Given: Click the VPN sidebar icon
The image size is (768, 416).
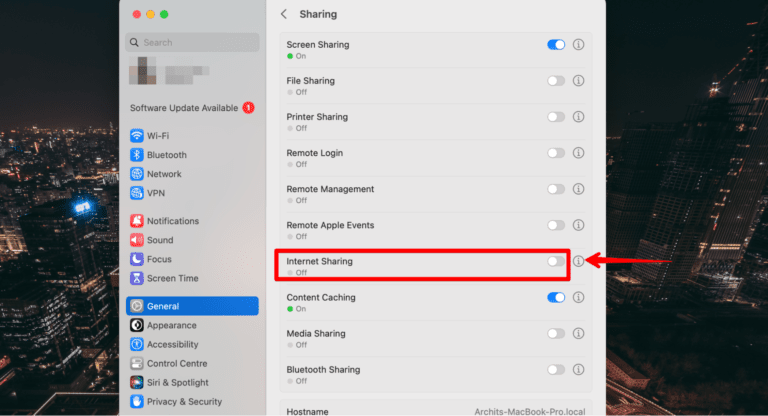Looking at the screenshot, I should (137, 193).
